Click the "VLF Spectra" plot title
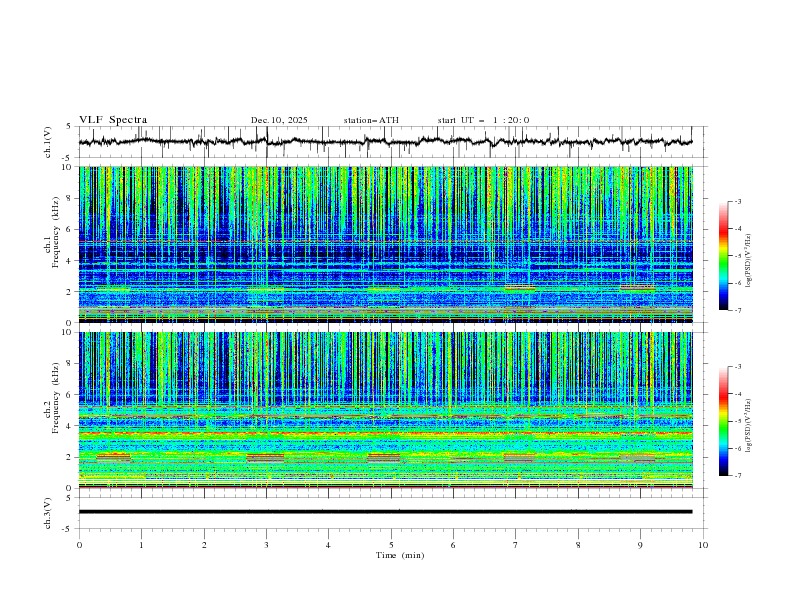The width and height of the screenshot is (792, 612). click(113, 120)
